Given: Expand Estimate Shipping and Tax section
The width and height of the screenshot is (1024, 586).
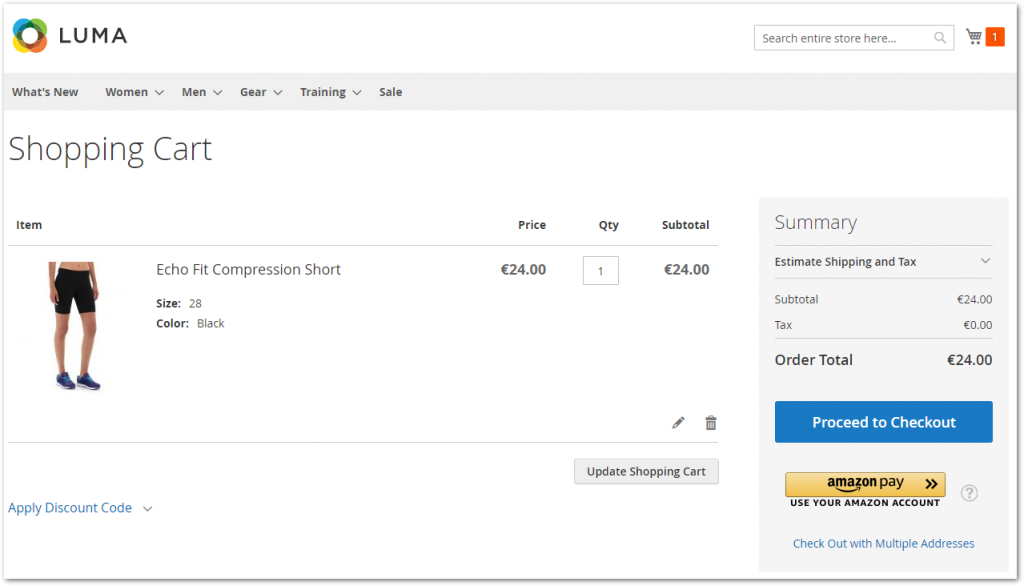Looking at the screenshot, I should 883,261.
